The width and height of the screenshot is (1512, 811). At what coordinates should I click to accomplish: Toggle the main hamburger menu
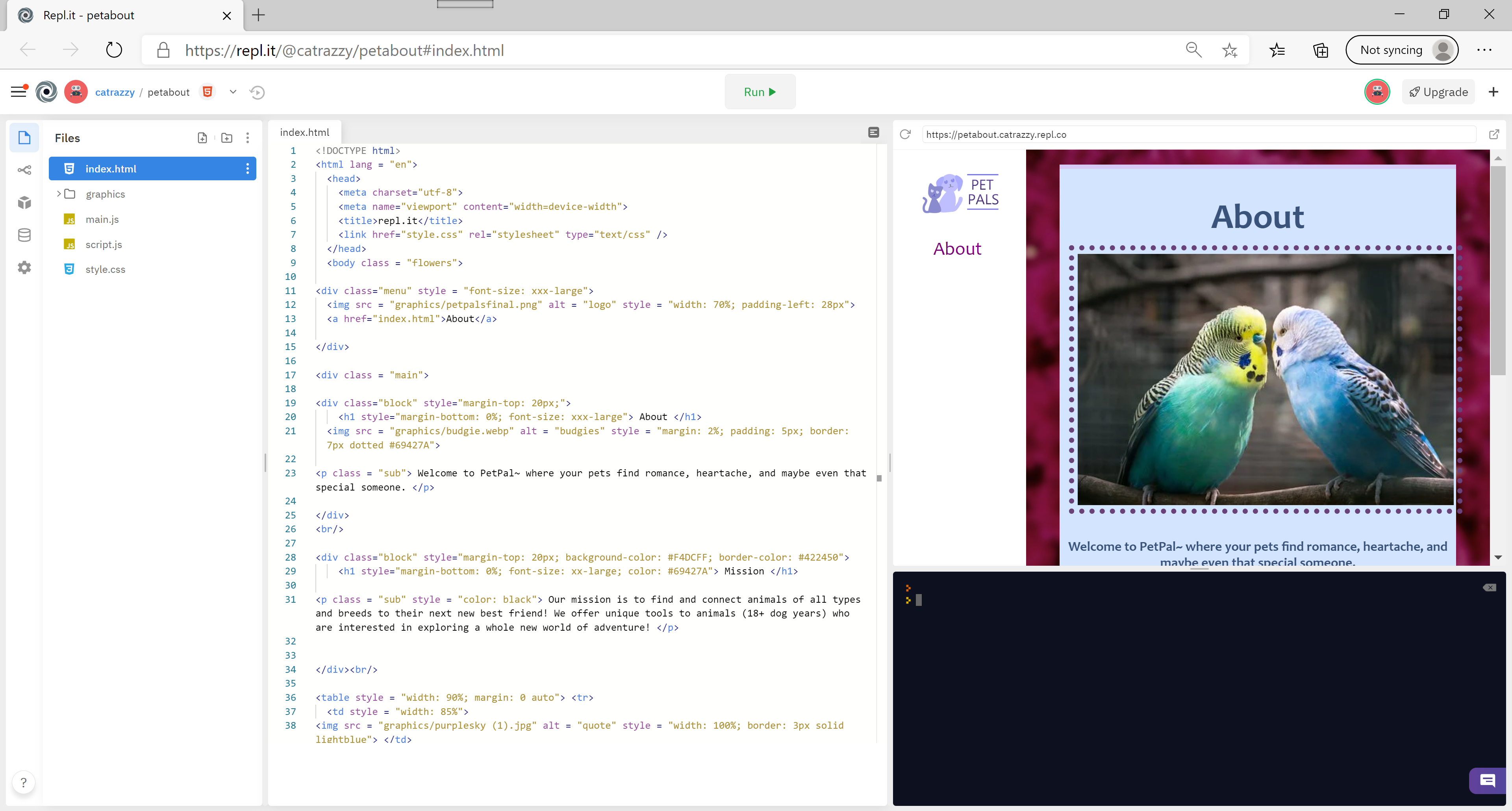coord(19,92)
